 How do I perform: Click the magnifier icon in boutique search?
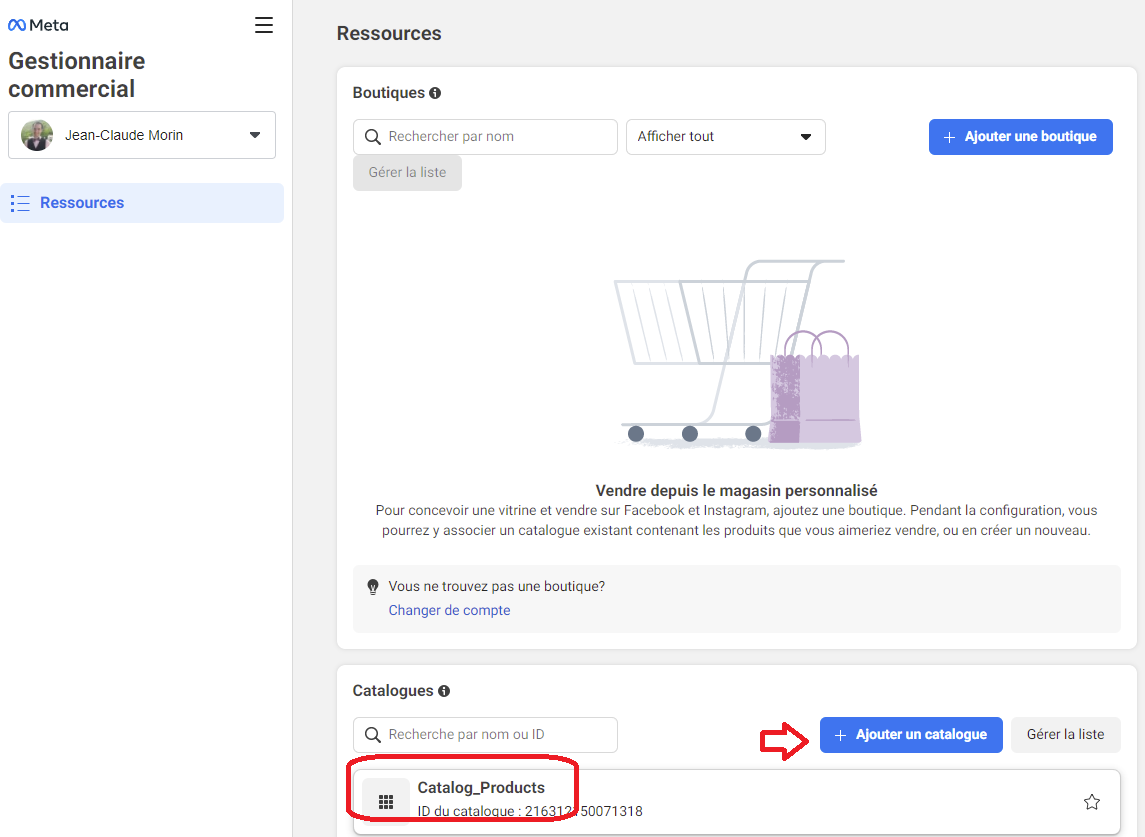click(372, 137)
